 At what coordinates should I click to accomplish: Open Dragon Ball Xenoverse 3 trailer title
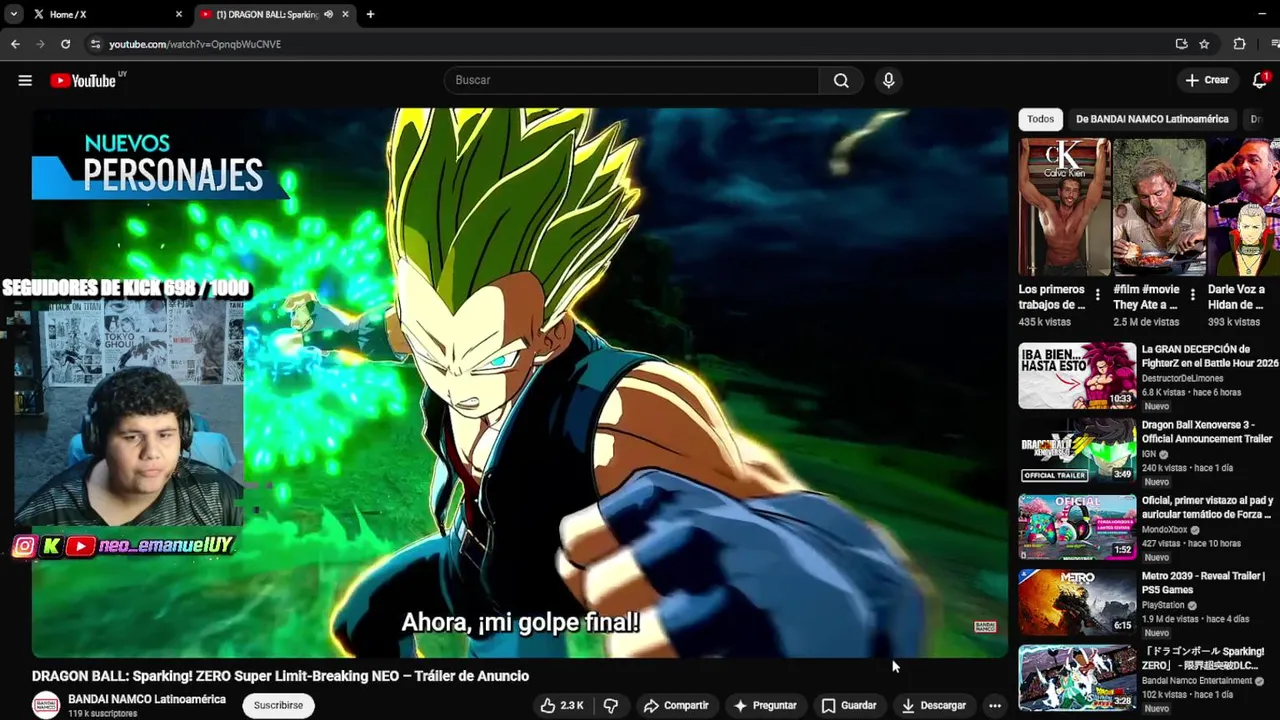(x=1207, y=432)
